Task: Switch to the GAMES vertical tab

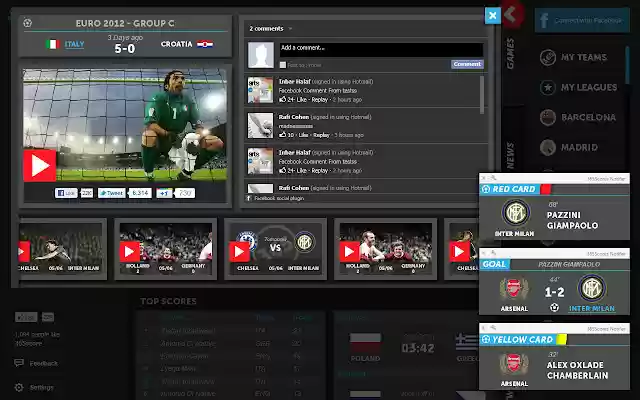Action: pos(511,53)
